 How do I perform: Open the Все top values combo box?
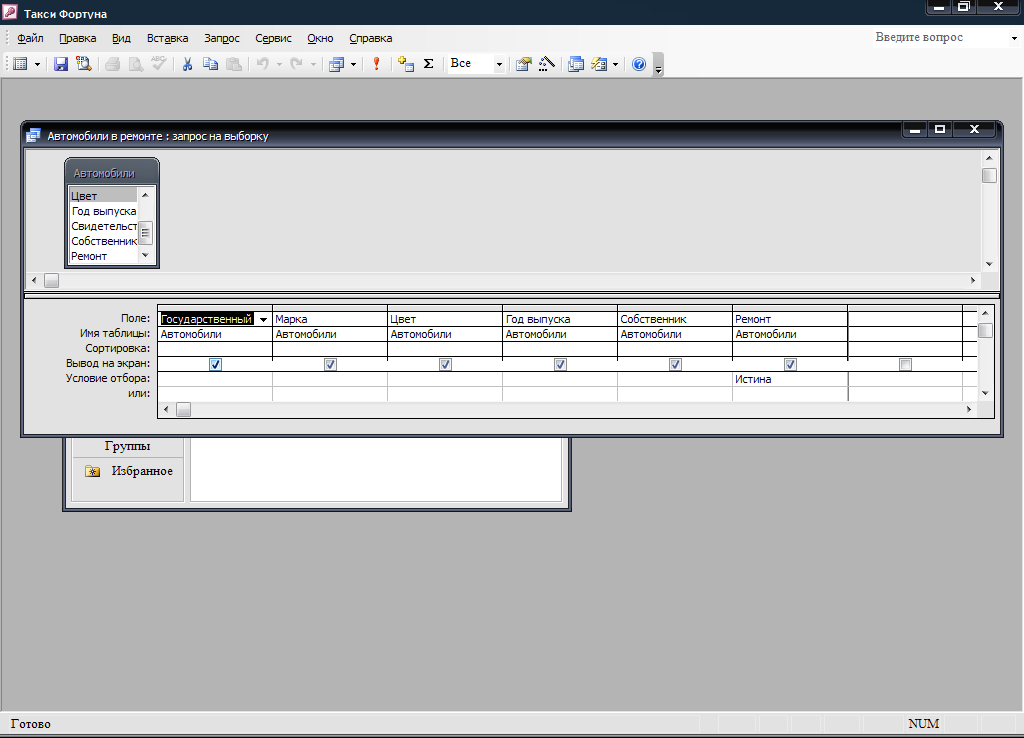tap(499, 64)
